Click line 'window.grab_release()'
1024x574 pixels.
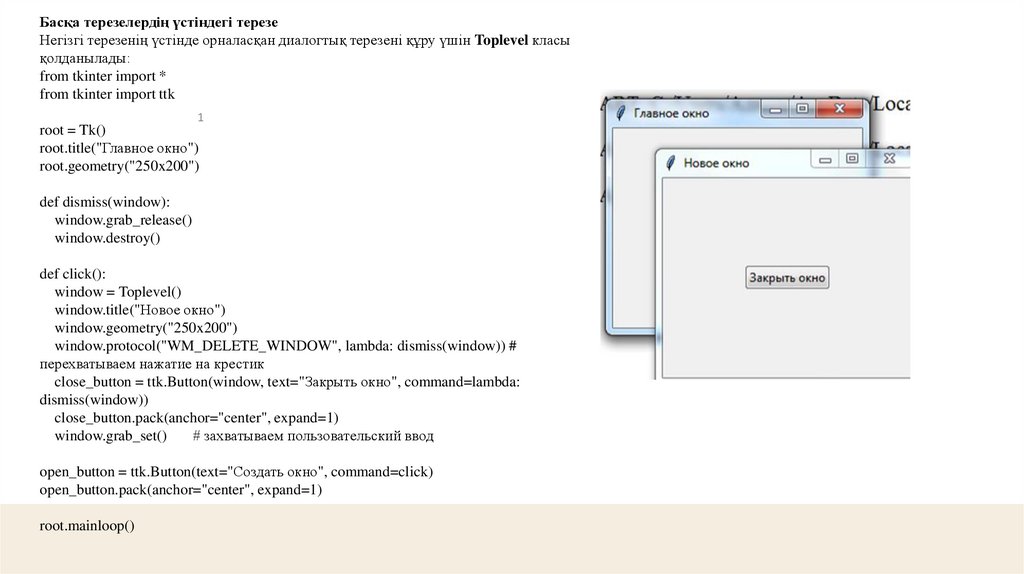123,220
